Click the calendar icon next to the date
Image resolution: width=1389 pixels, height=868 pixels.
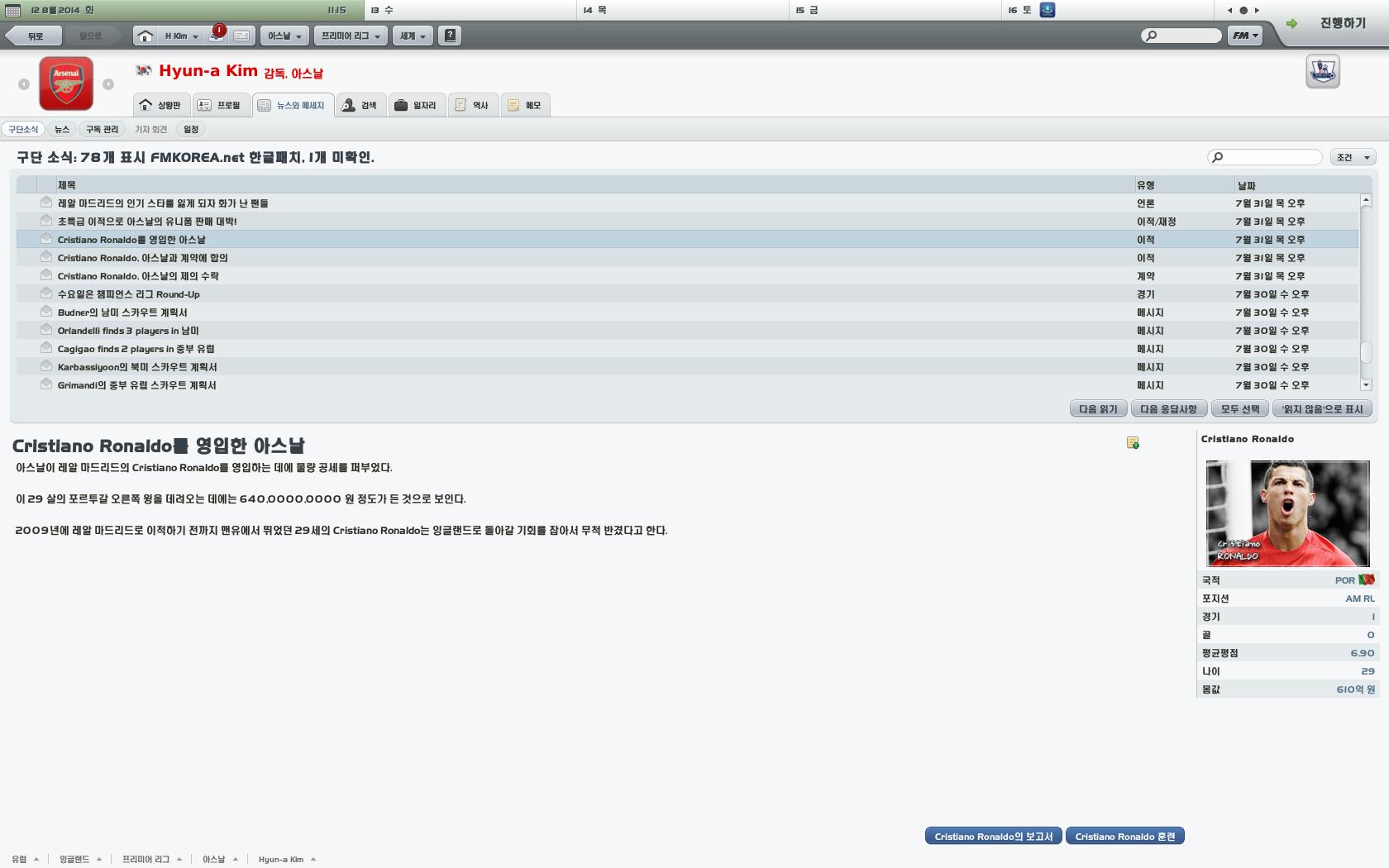13,10
